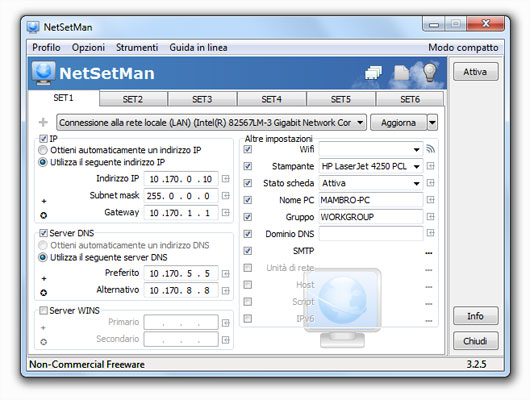This screenshot has width=530, height=400.
Task: Click the round icon beside Alternativo DNS row
Action: pyautogui.click(x=44, y=292)
